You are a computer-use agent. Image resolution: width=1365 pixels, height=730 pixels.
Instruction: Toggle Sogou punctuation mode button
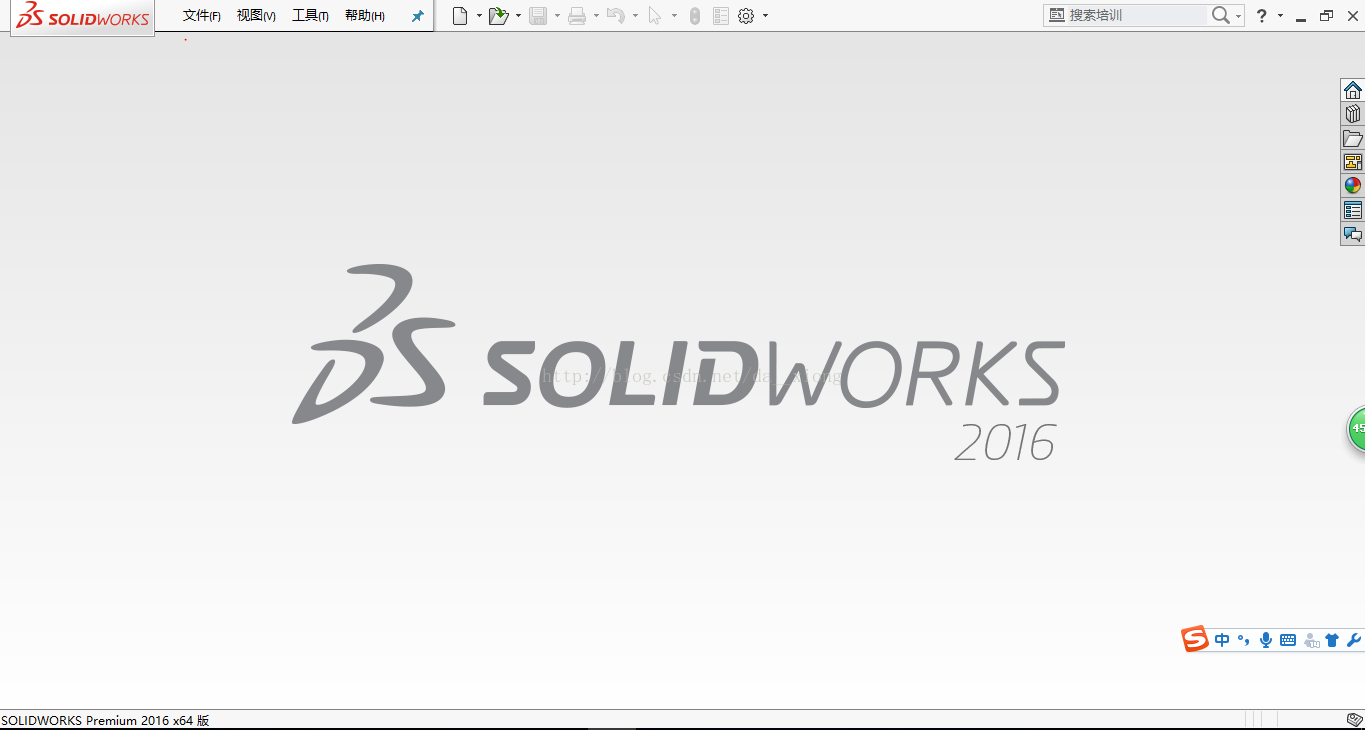1243,640
